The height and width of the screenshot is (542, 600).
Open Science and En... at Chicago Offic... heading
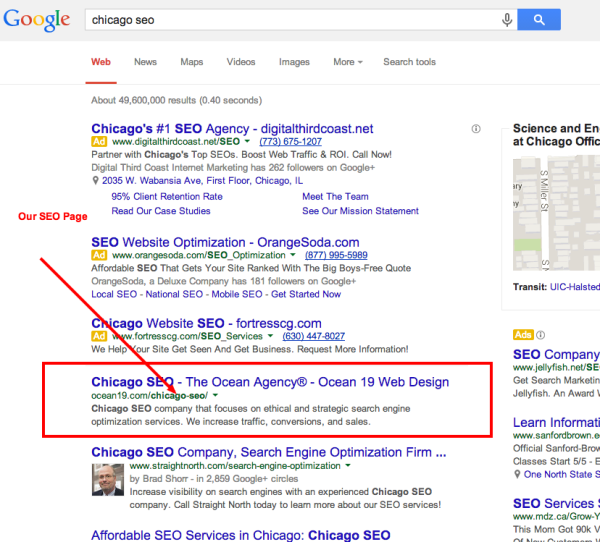coord(556,135)
